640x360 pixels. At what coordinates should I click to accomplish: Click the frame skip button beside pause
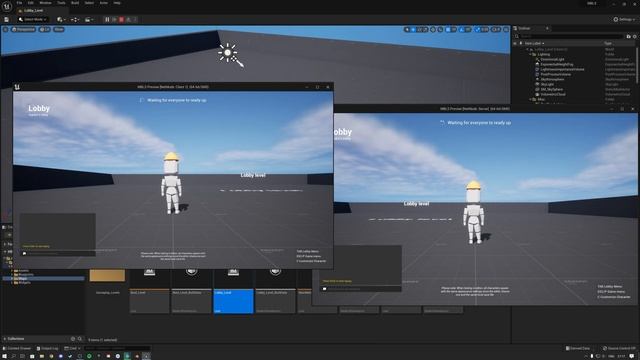(114, 20)
